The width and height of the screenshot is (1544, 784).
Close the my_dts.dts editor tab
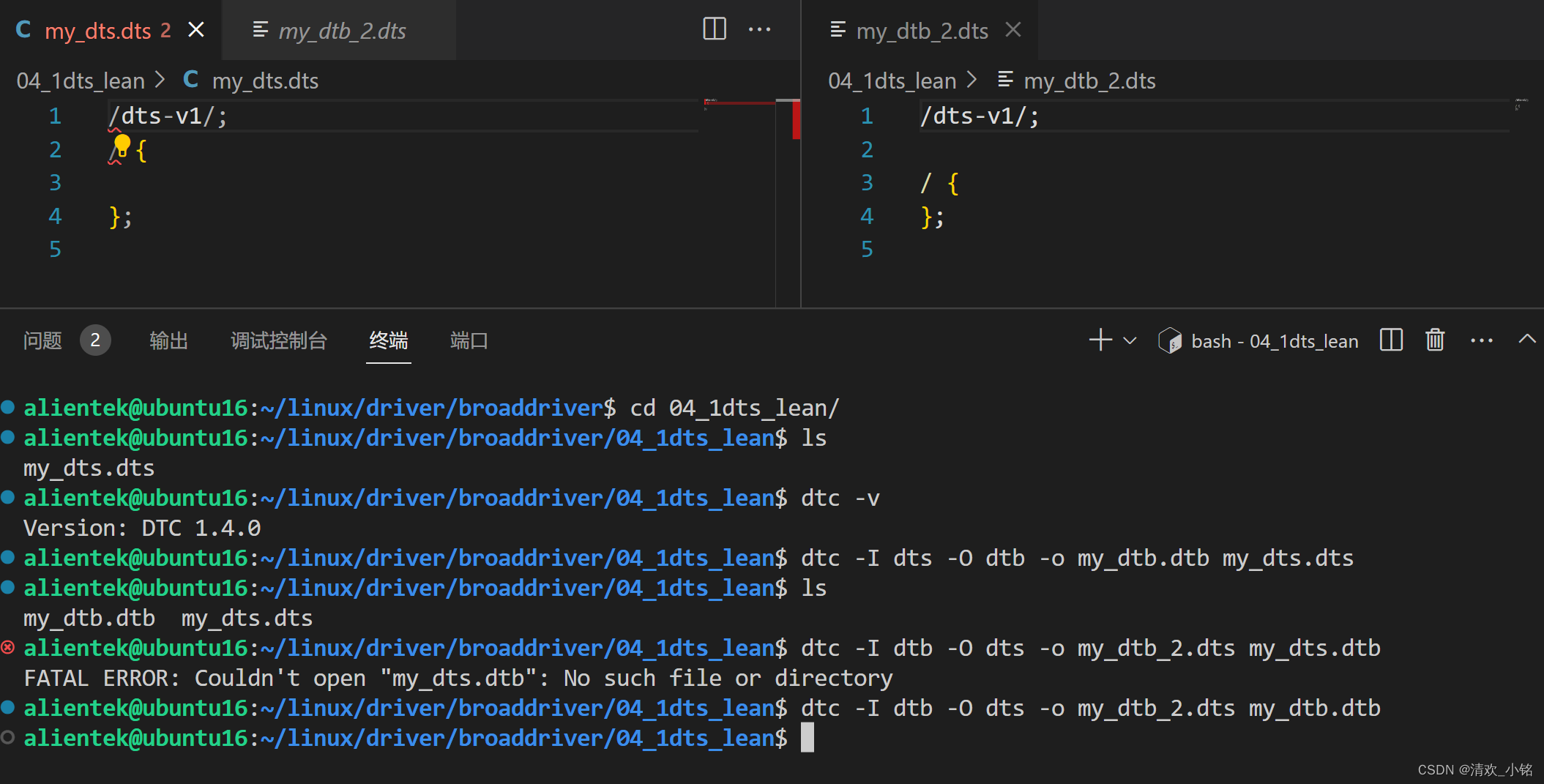[x=196, y=30]
